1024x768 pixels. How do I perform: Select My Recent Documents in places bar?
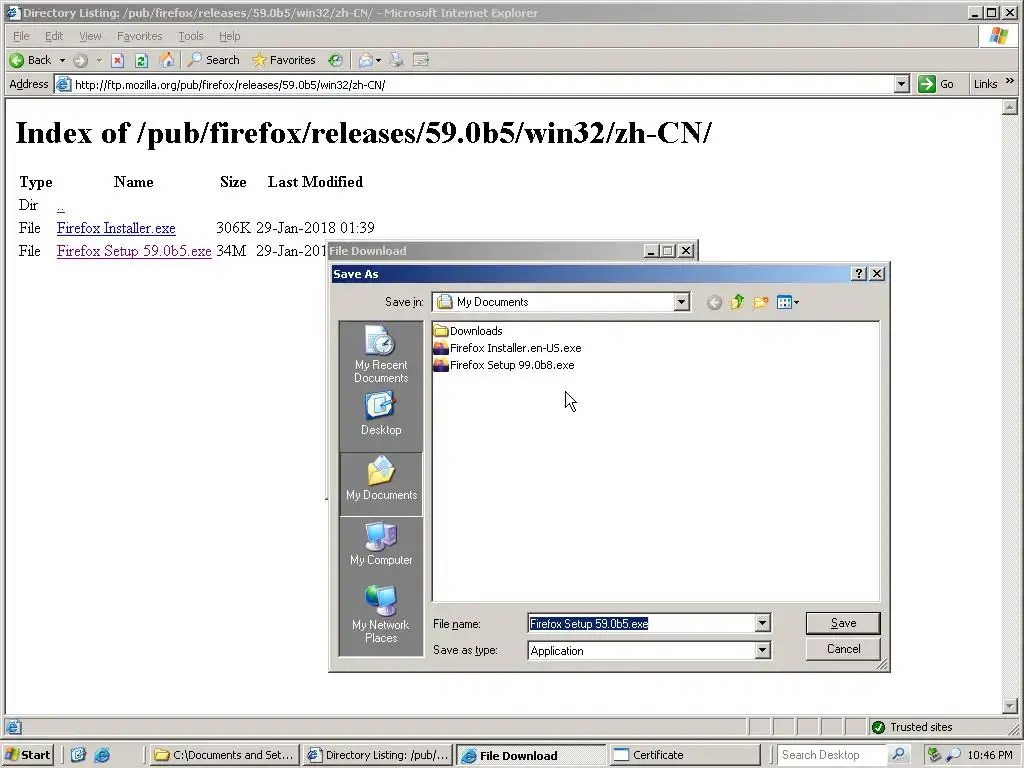[381, 355]
